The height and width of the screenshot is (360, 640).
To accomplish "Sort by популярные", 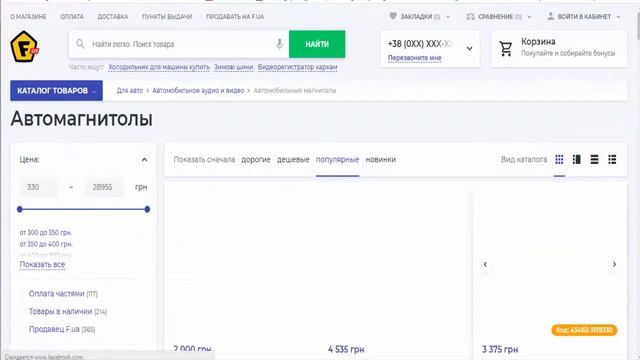I will point(338,160).
